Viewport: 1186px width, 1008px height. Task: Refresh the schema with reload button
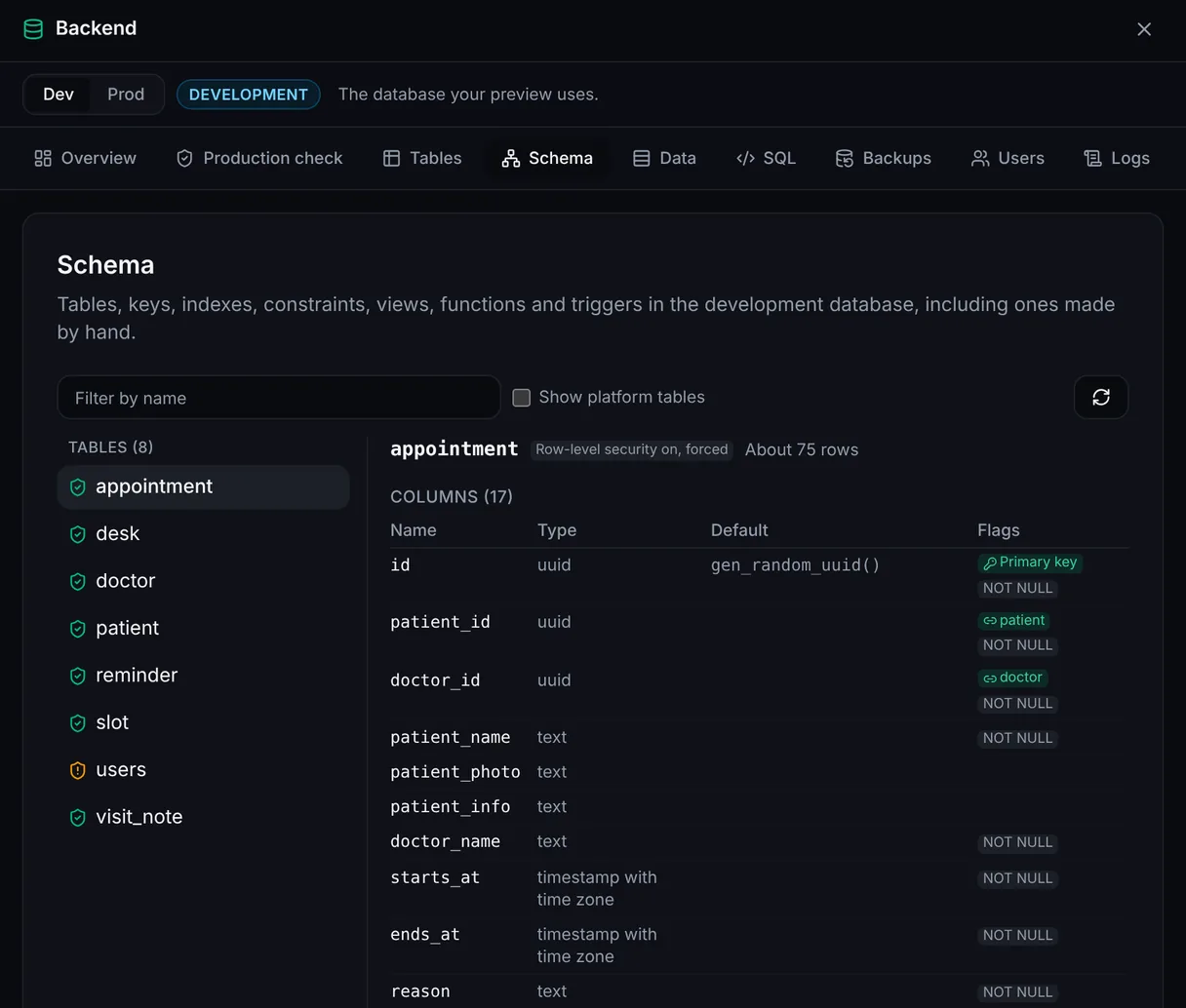[x=1101, y=397]
